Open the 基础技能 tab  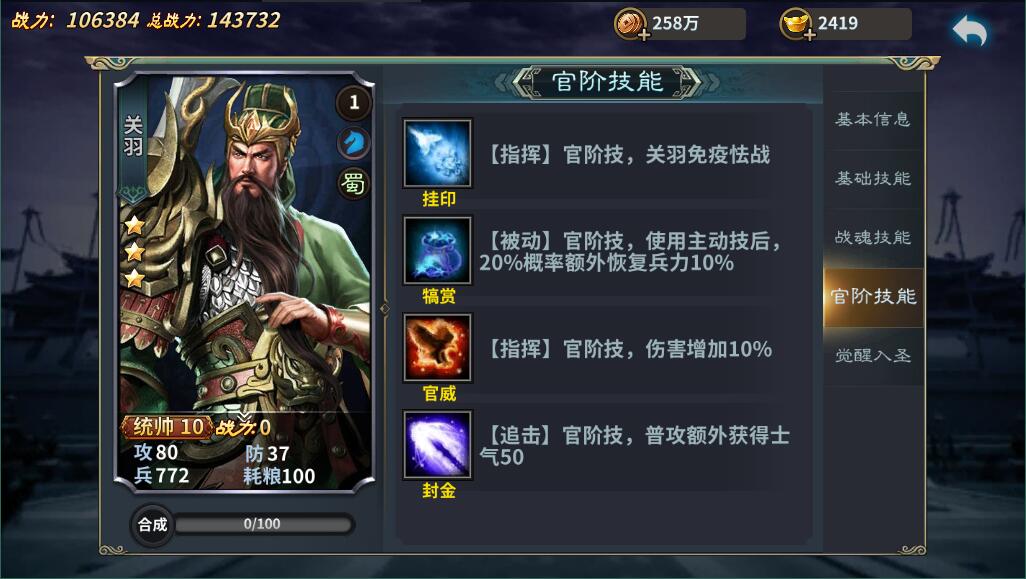(x=873, y=178)
